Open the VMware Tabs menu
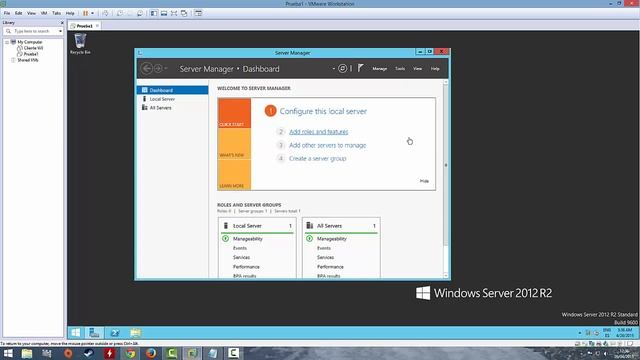The height and width of the screenshot is (360, 640). 56,13
